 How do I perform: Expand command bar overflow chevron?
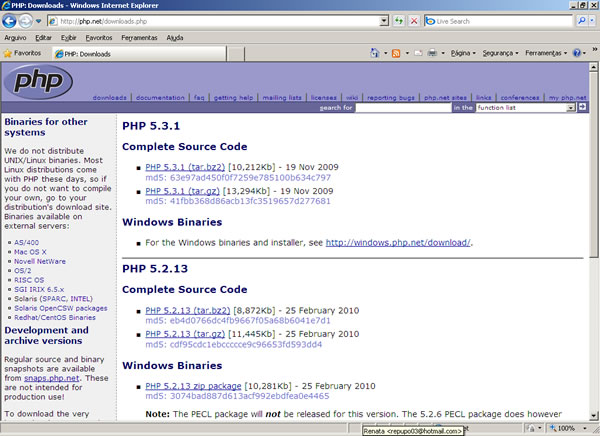pyautogui.click(x=595, y=49)
